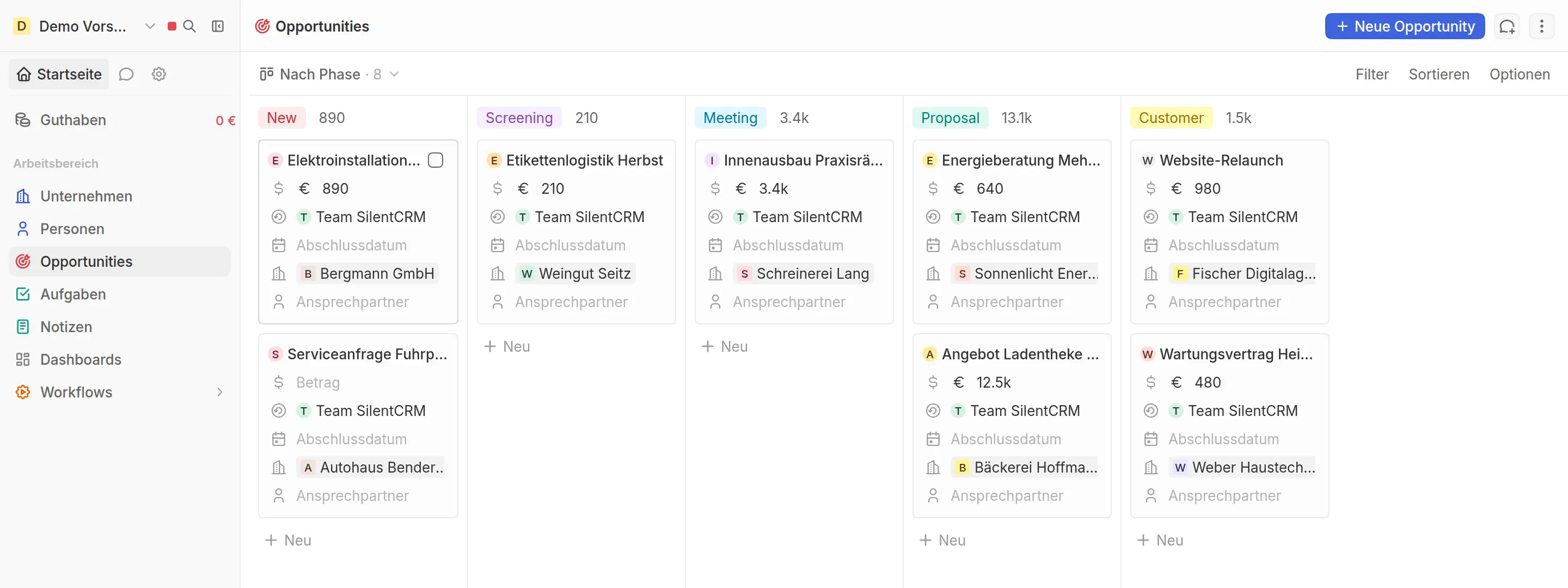Open chat bubble icon beside Startseite
1568x588 pixels.
(x=126, y=74)
